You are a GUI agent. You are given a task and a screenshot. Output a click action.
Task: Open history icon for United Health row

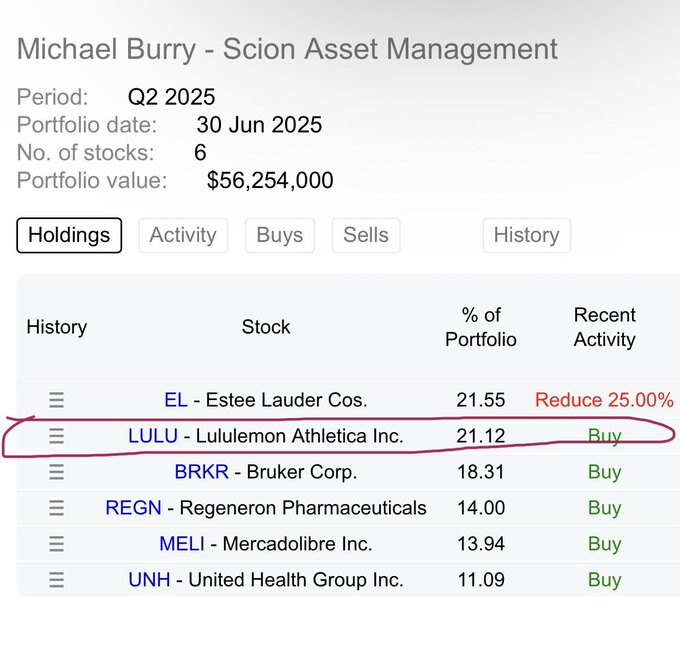(x=56, y=580)
